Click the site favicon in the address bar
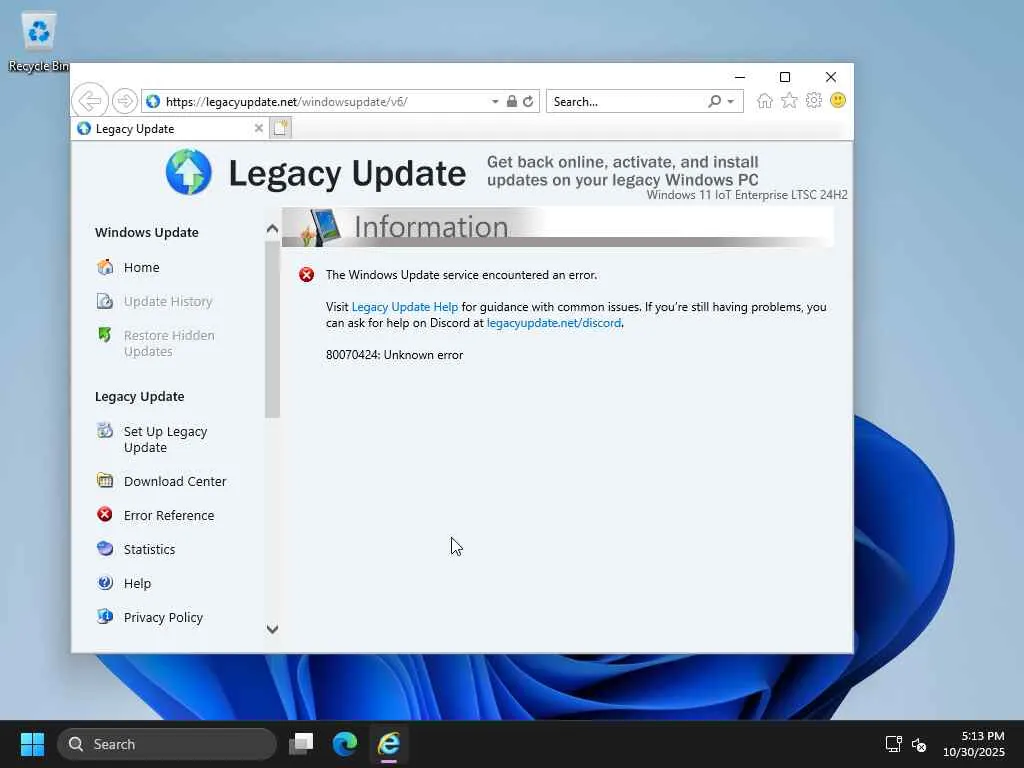Viewport: 1024px width, 768px height. 153,101
